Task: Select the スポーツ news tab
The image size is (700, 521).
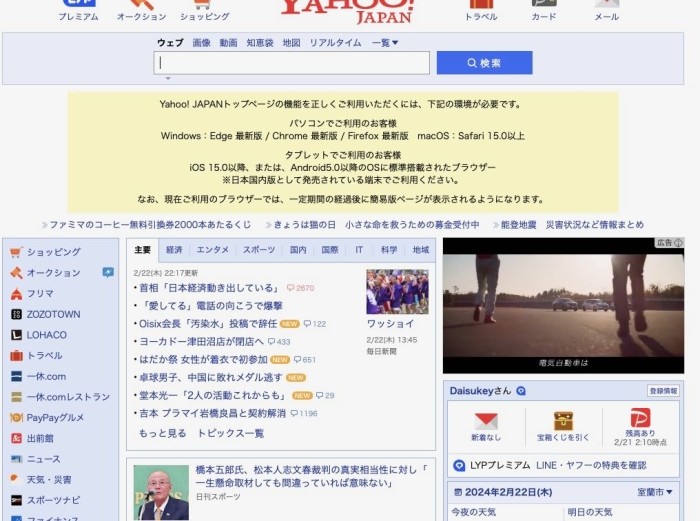Action: pyautogui.click(x=258, y=250)
